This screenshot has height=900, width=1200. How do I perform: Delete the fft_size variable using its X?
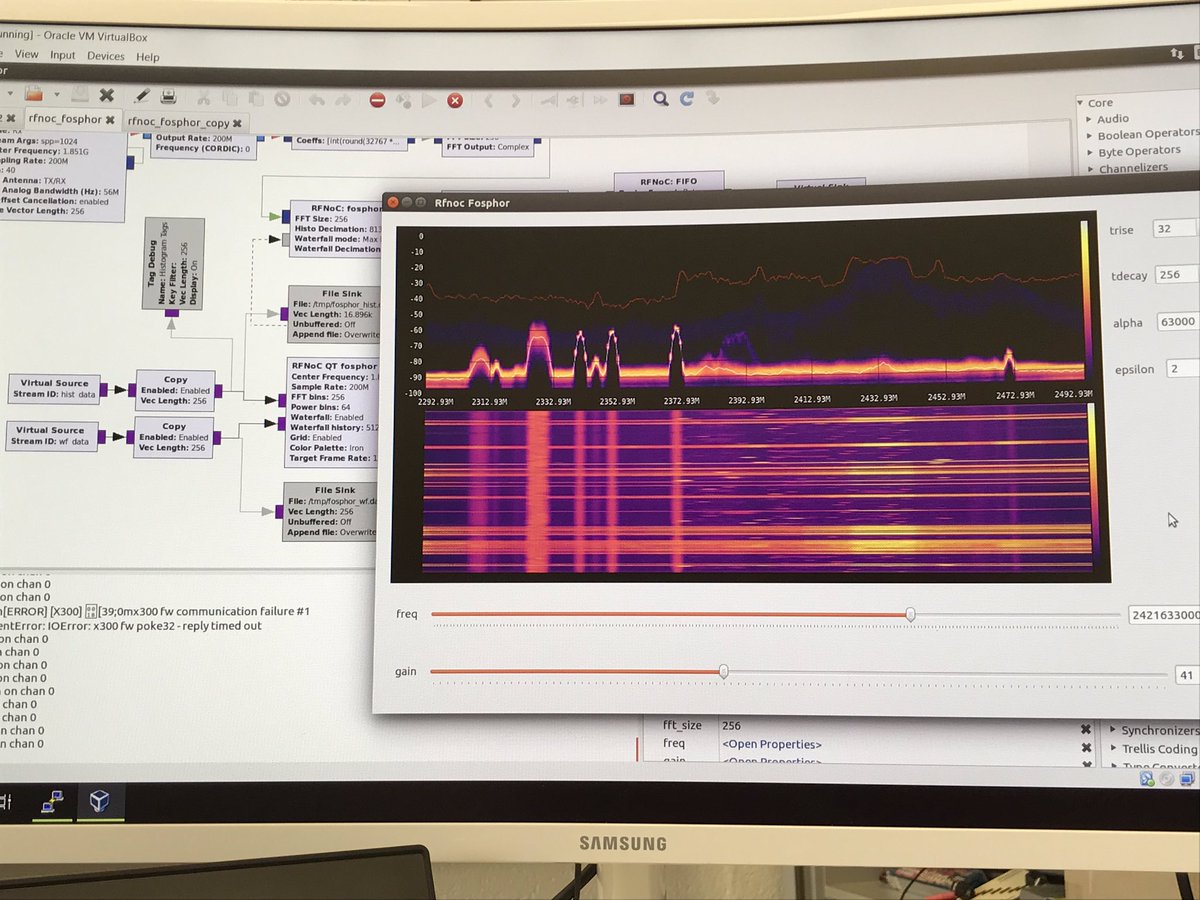pos(1086,729)
